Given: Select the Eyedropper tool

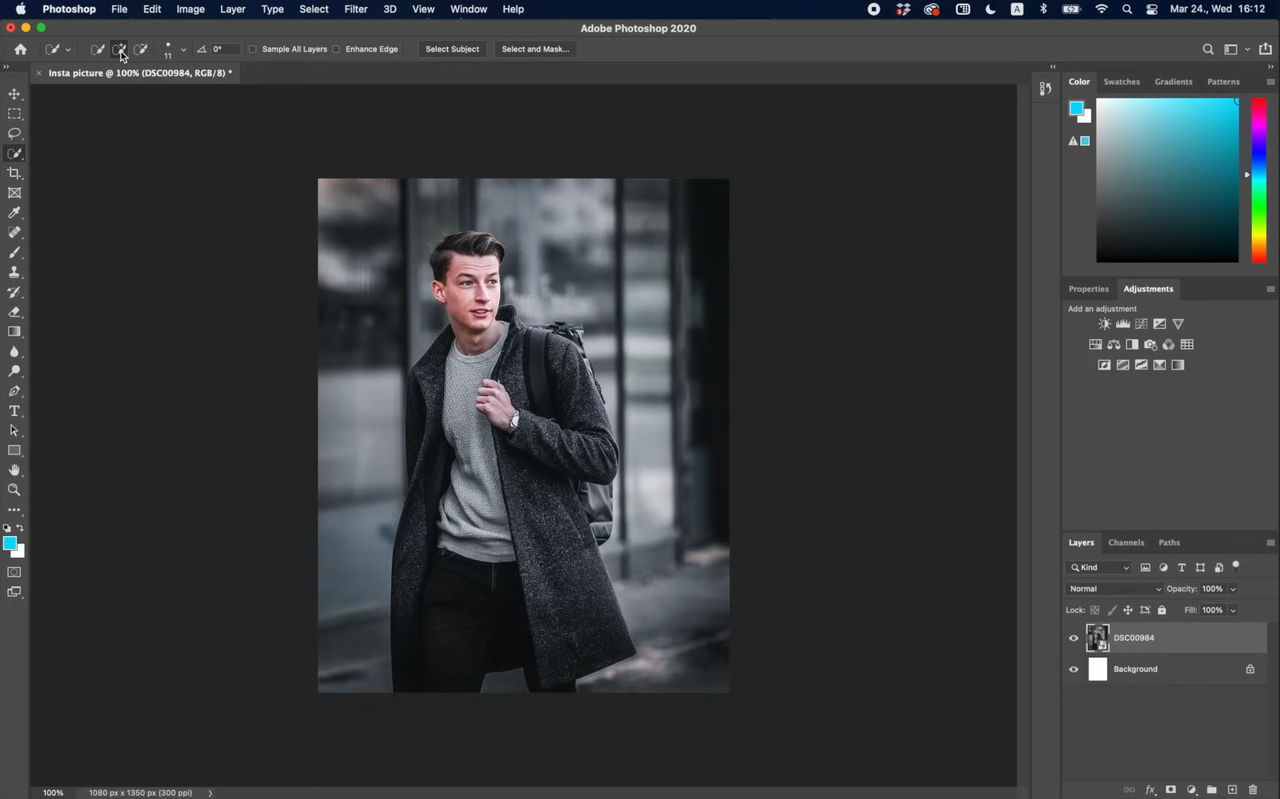Looking at the screenshot, I should point(14,212).
